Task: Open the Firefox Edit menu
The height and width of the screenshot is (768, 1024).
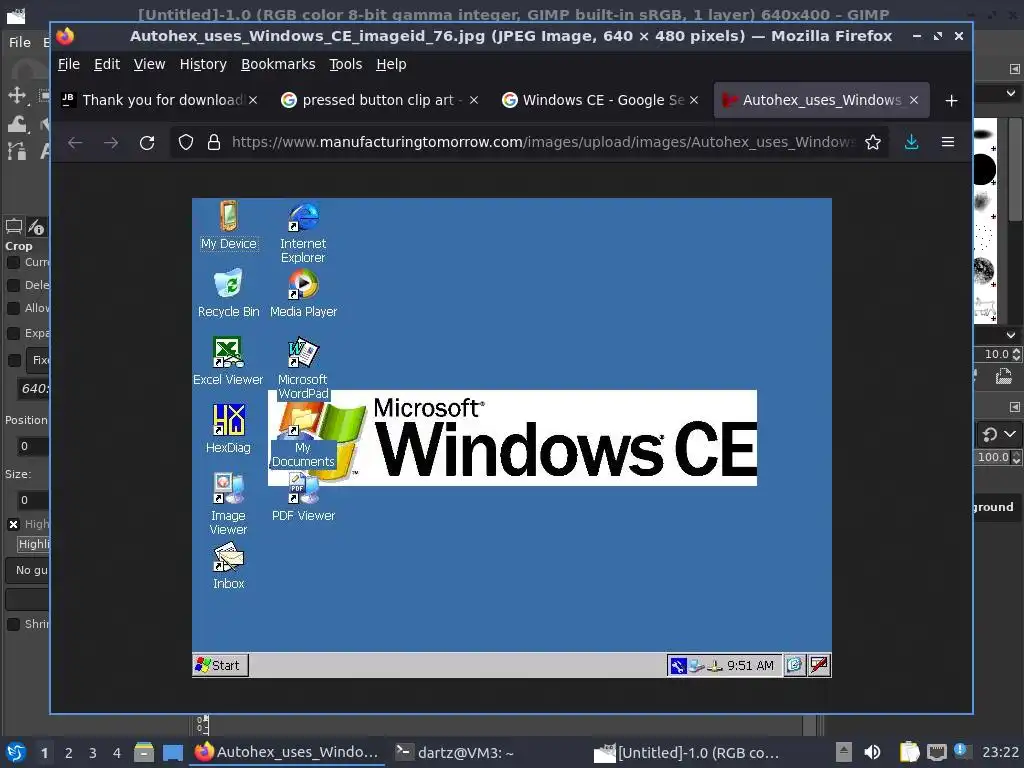Action: point(106,64)
